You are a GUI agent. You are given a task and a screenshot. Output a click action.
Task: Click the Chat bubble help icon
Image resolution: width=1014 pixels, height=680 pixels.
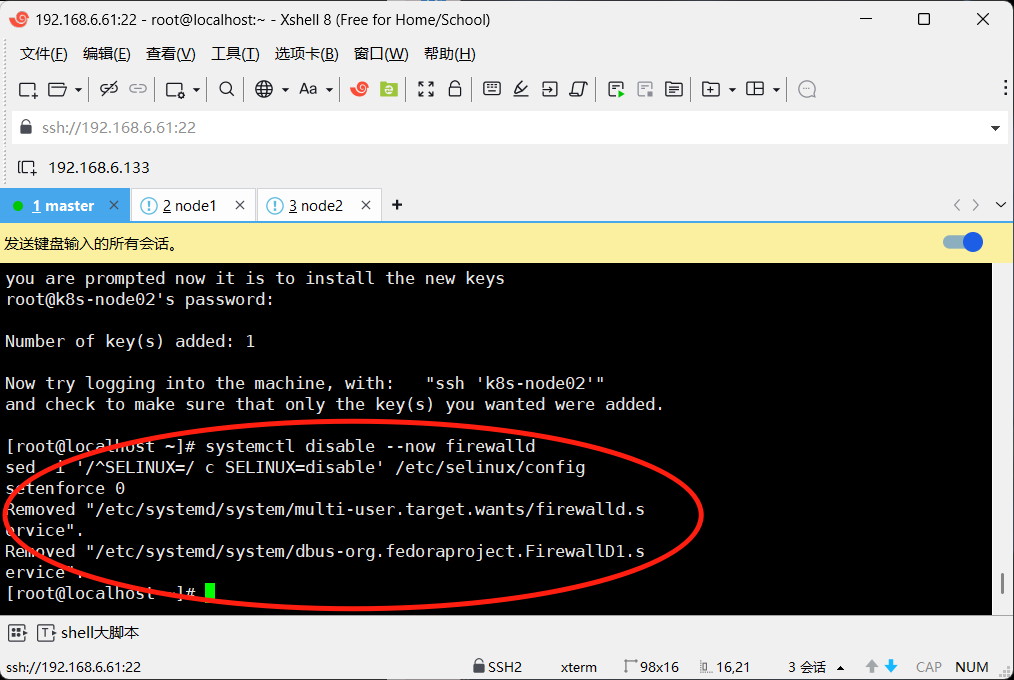[x=807, y=89]
